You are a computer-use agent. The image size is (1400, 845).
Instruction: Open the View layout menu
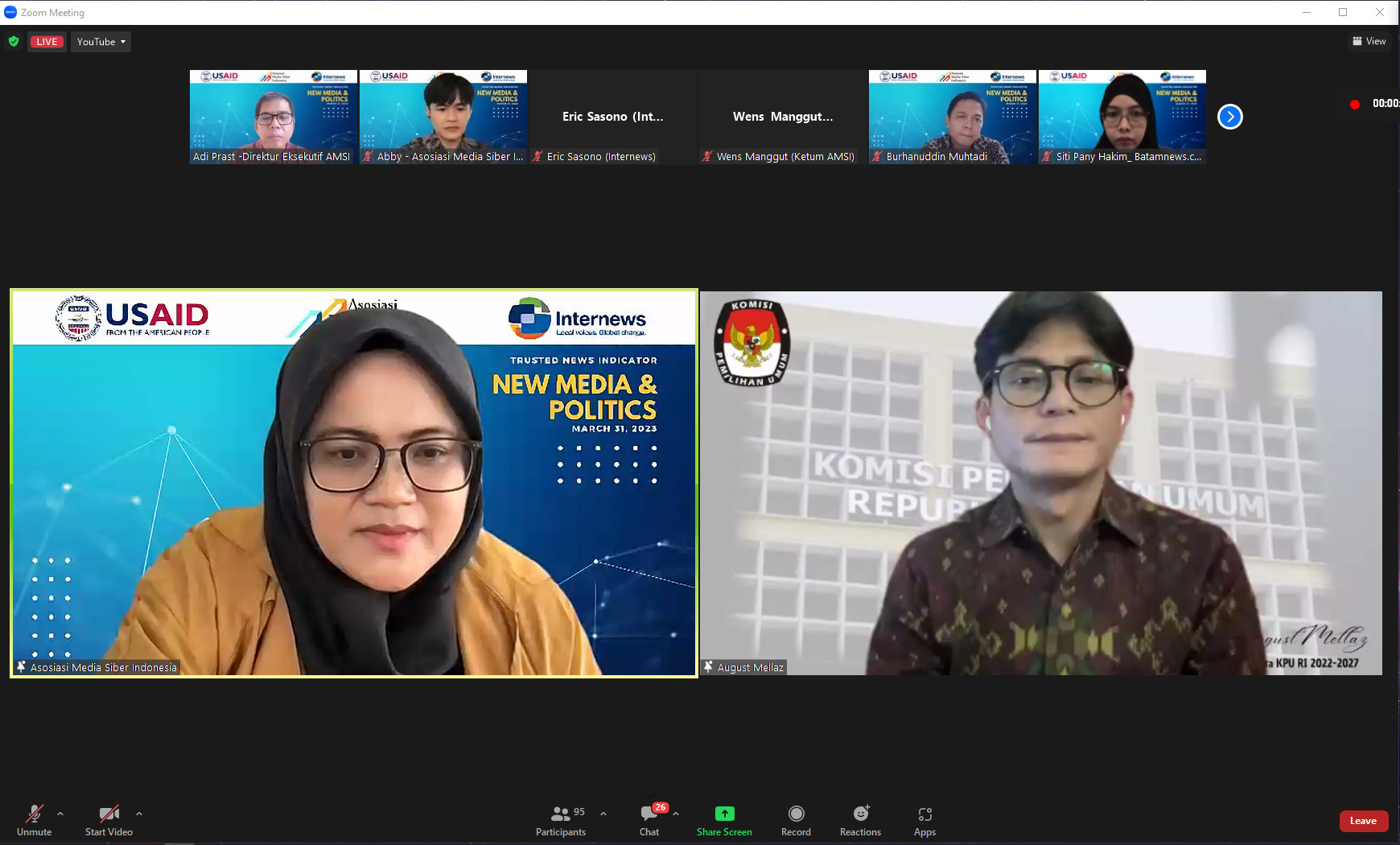(1369, 40)
